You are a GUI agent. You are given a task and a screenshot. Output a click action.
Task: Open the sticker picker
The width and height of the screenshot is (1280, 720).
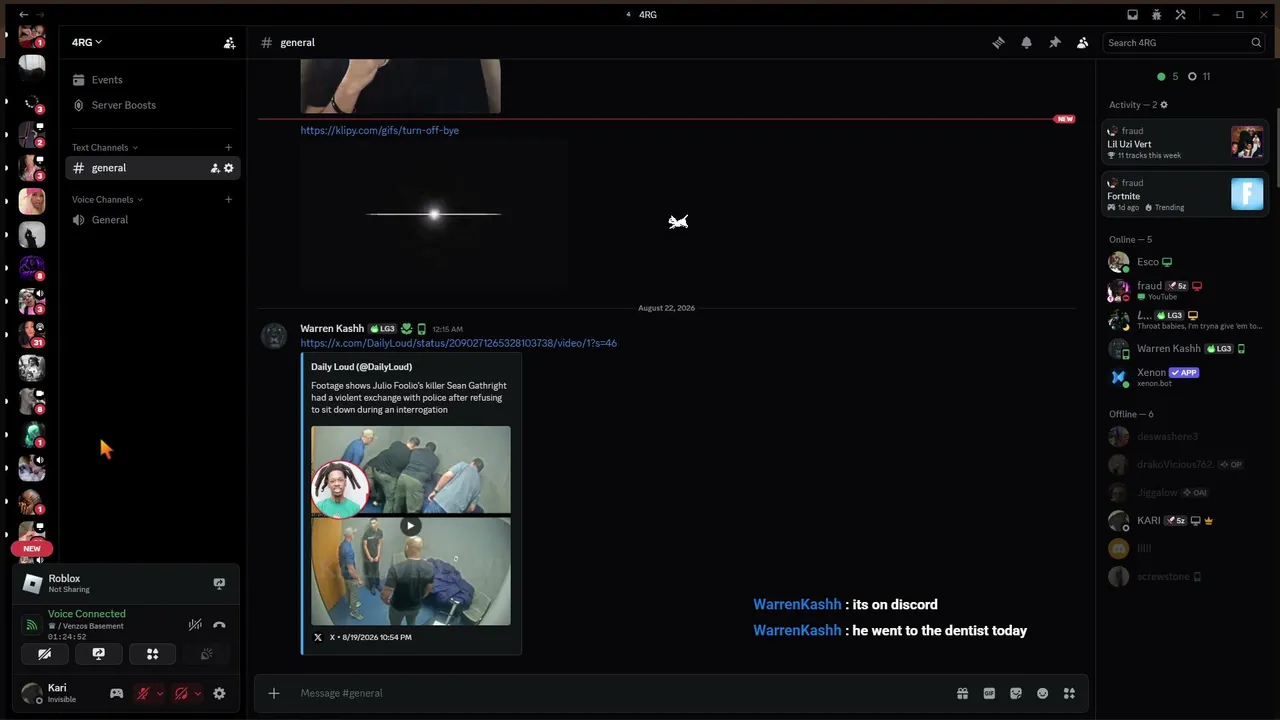pyautogui.click(x=1016, y=693)
